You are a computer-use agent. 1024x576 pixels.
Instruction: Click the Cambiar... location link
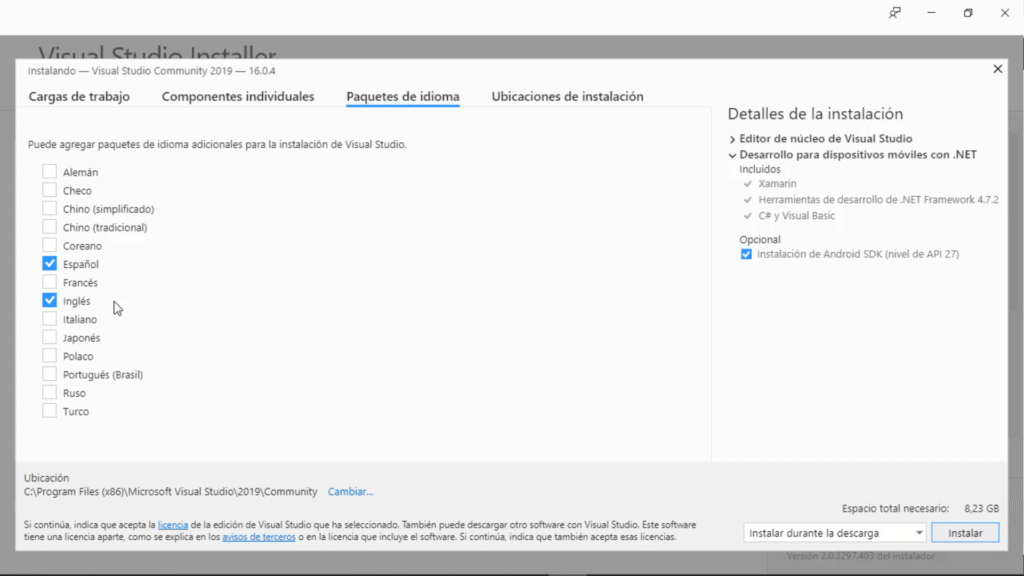(350, 492)
